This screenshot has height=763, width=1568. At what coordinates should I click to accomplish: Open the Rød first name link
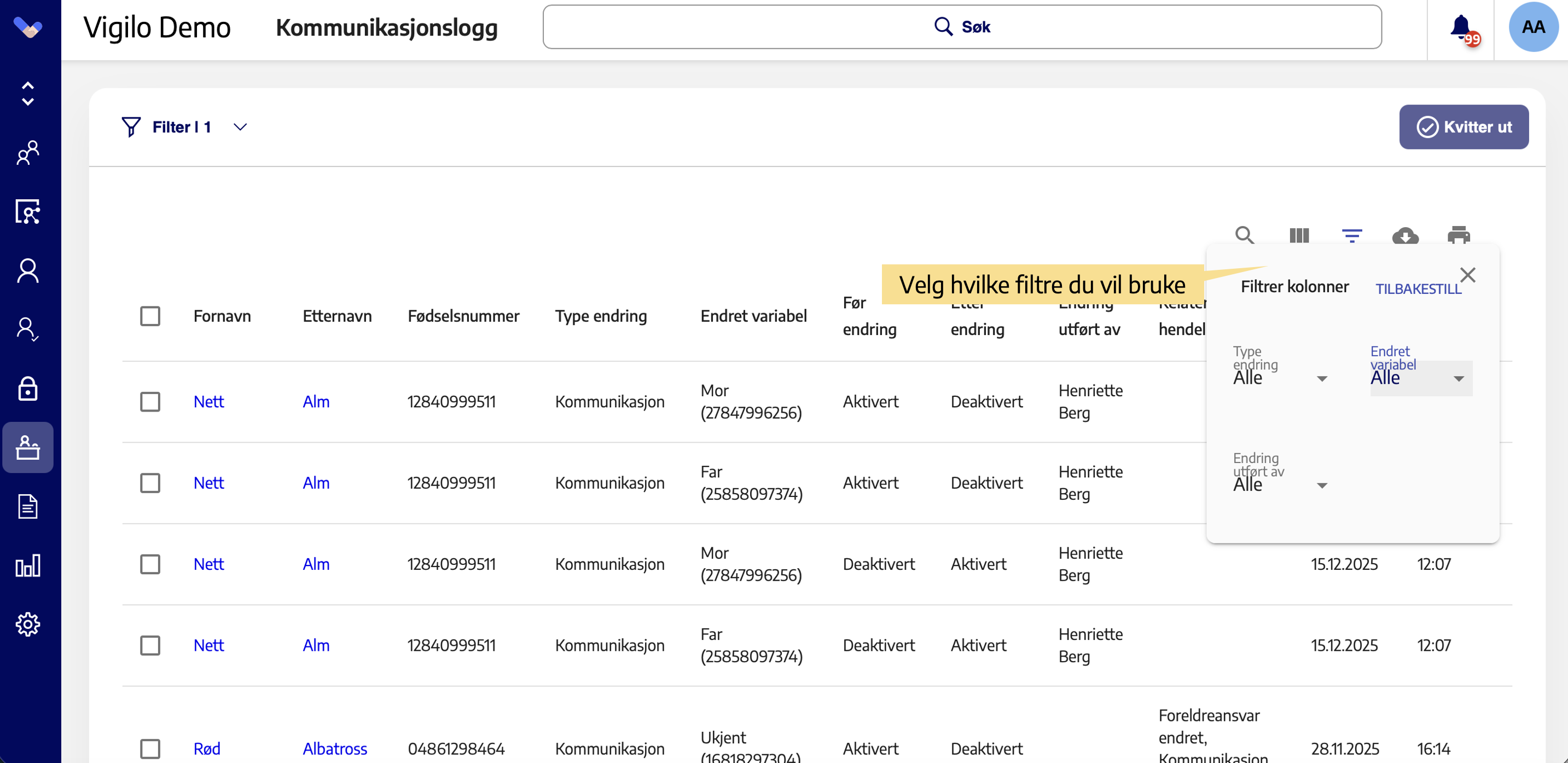207,748
